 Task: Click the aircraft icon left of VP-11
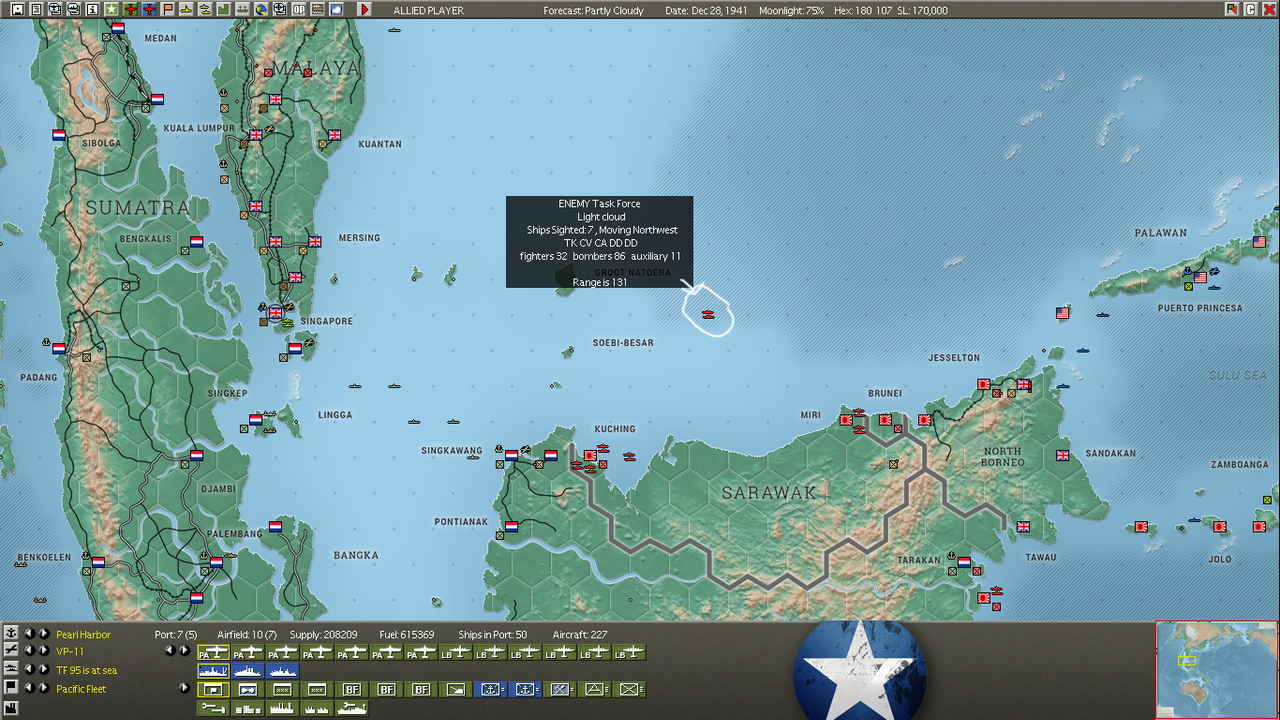(12, 650)
